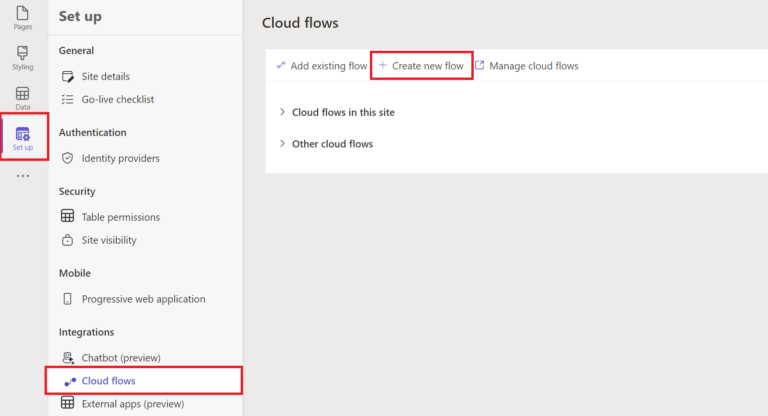The width and height of the screenshot is (768, 416).
Task: Click the Site details icon
Action: click(x=68, y=76)
